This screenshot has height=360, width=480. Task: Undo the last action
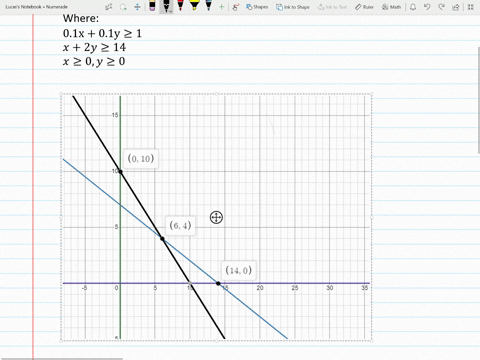coord(427,7)
